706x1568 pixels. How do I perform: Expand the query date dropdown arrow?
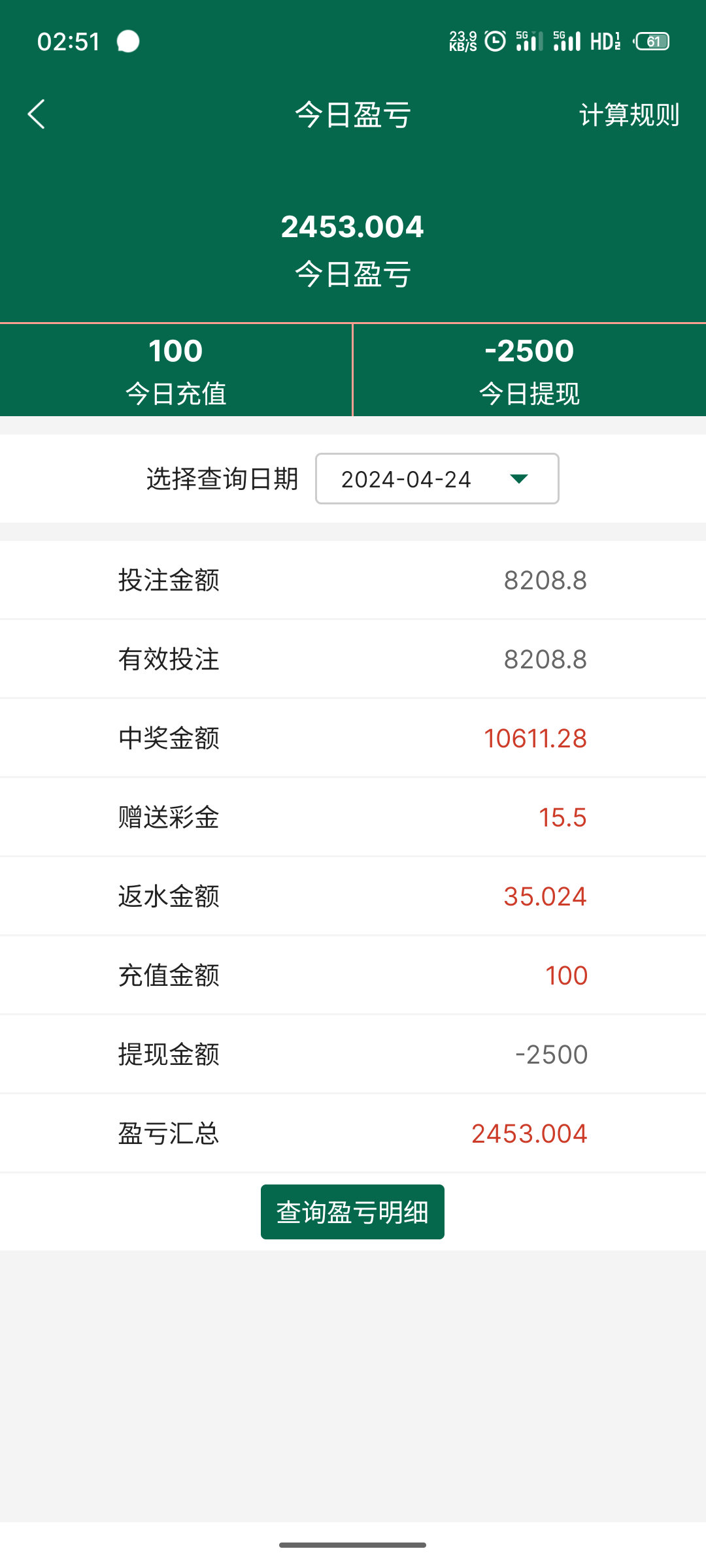[519, 479]
